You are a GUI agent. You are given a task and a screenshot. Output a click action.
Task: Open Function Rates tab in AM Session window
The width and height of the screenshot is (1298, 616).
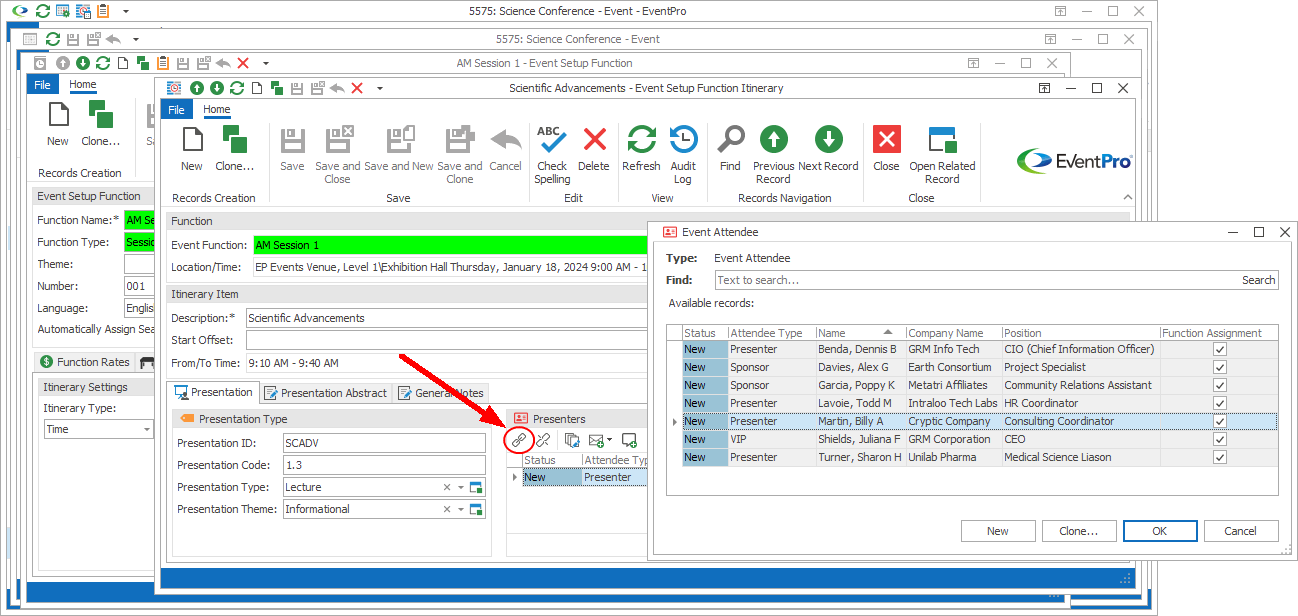[x=84, y=362]
